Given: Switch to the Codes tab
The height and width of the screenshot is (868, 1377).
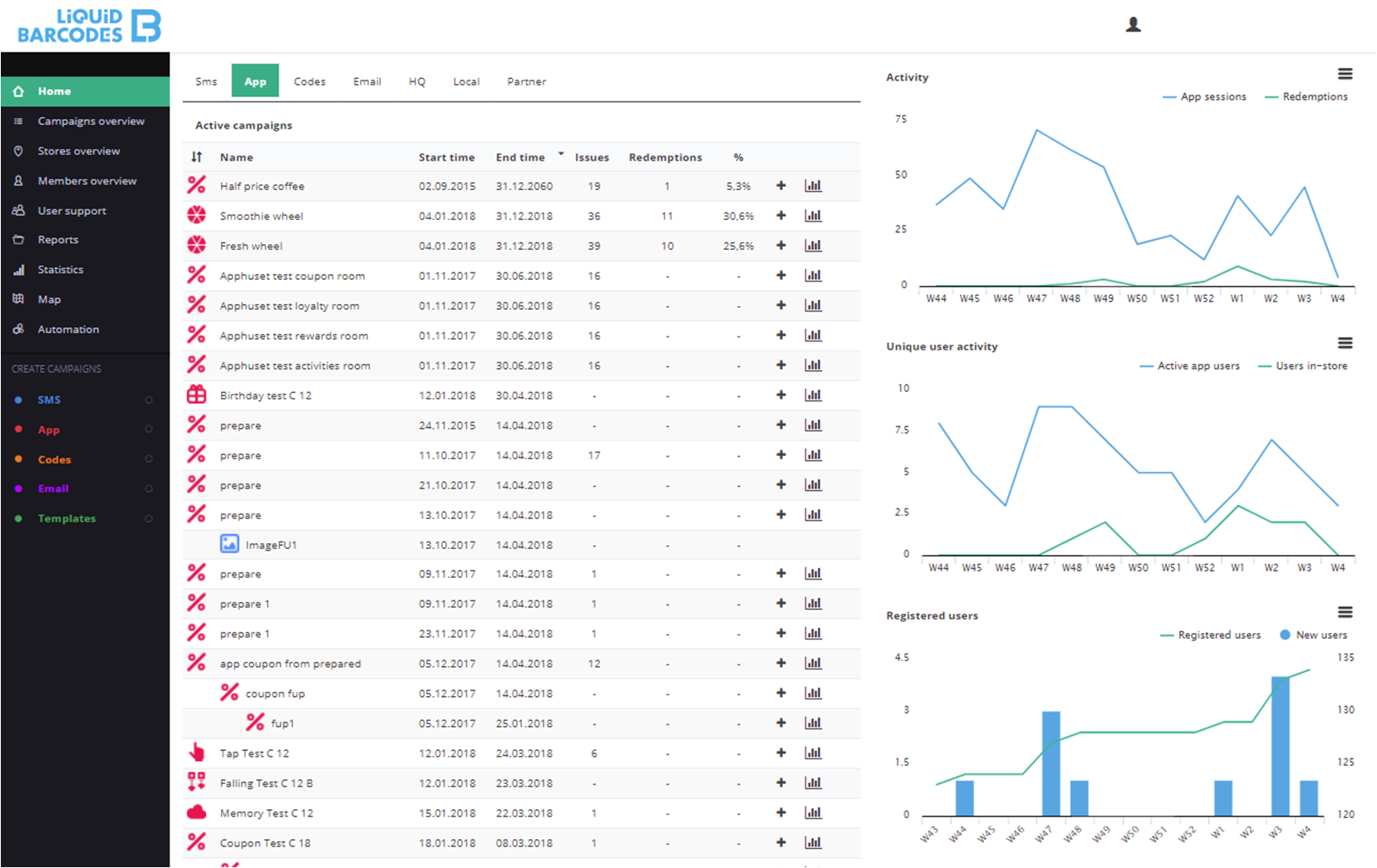Looking at the screenshot, I should pyautogui.click(x=309, y=81).
